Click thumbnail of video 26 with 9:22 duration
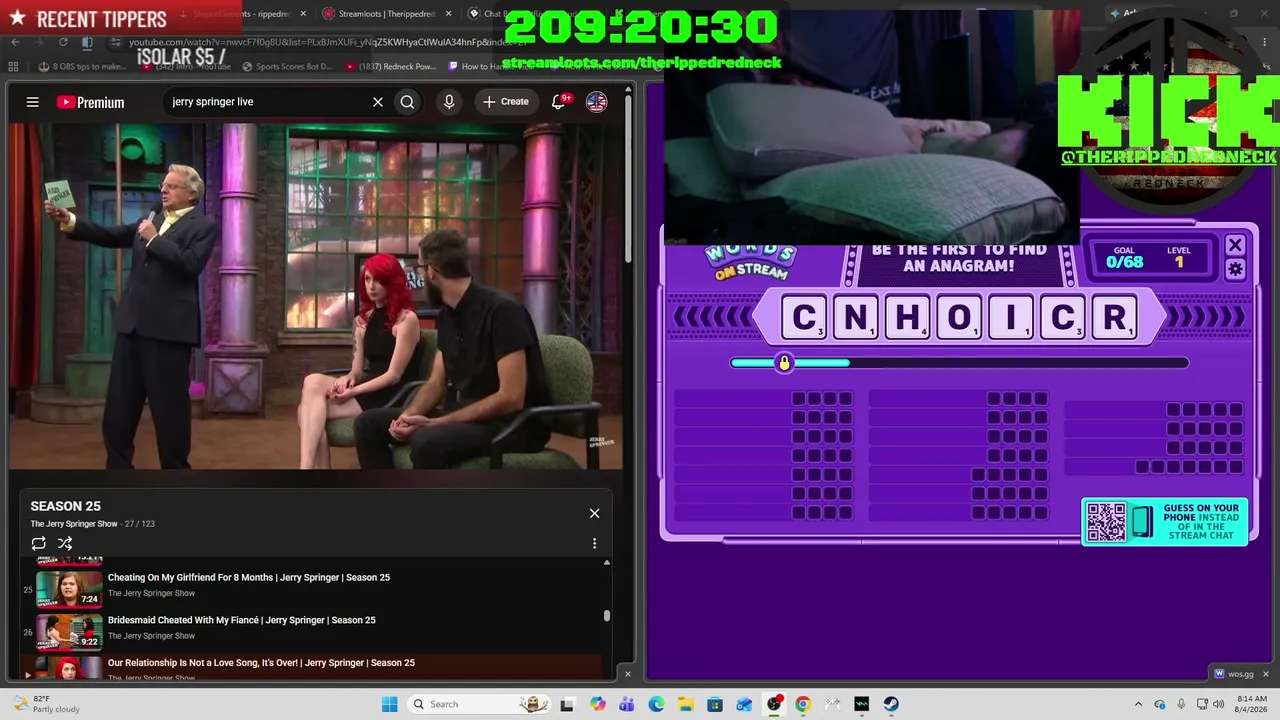Viewport: 1280px width, 720px height. tap(69, 632)
